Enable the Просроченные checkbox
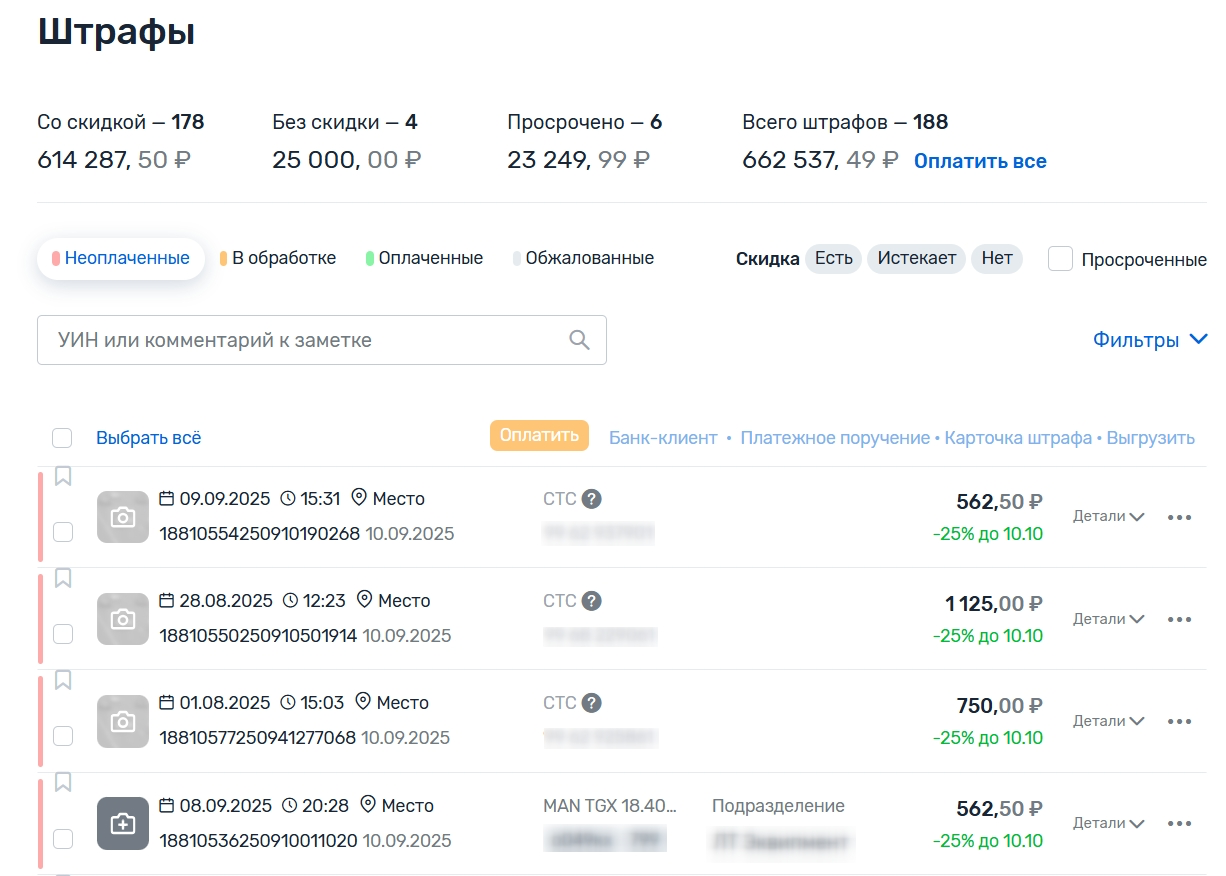Image resolution: width=1226 pixels, height=876 pixels. pos(1060,259)
